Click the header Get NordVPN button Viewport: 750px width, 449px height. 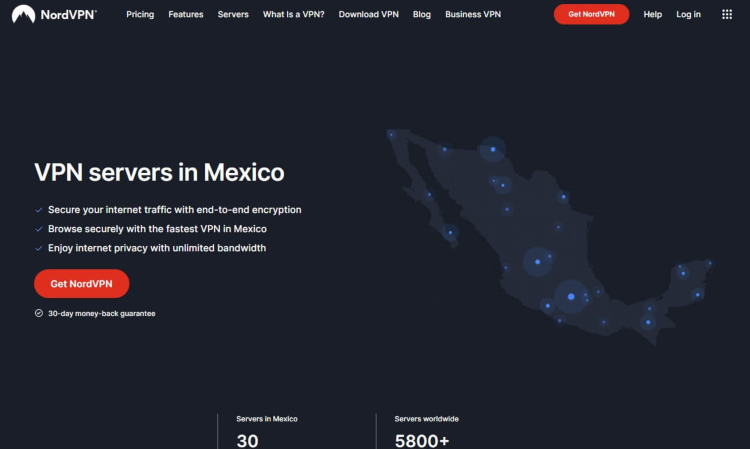pyautogui.click(x=591, y=14)
